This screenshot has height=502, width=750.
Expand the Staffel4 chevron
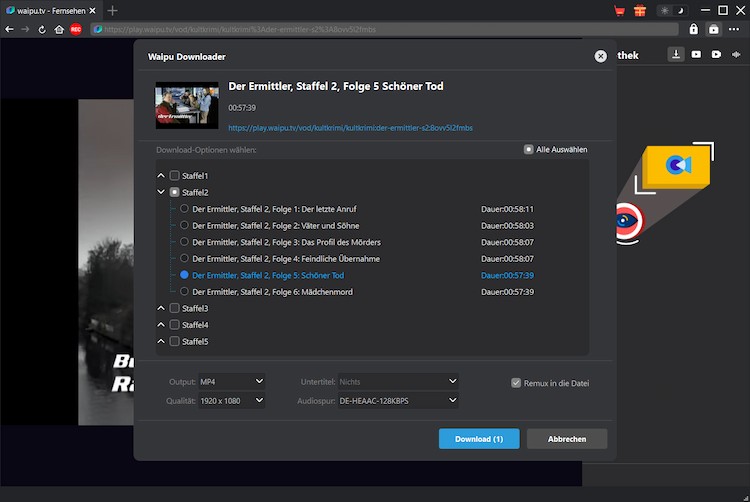click(161, 325)
